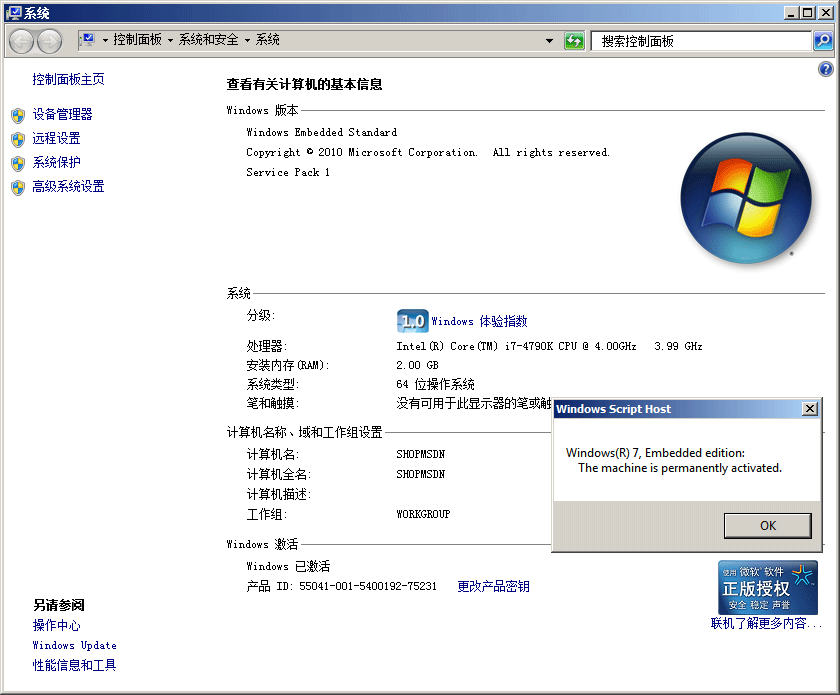
Task: Click the 搜索控制面板 search field
Action: click(x=700, y=41)
